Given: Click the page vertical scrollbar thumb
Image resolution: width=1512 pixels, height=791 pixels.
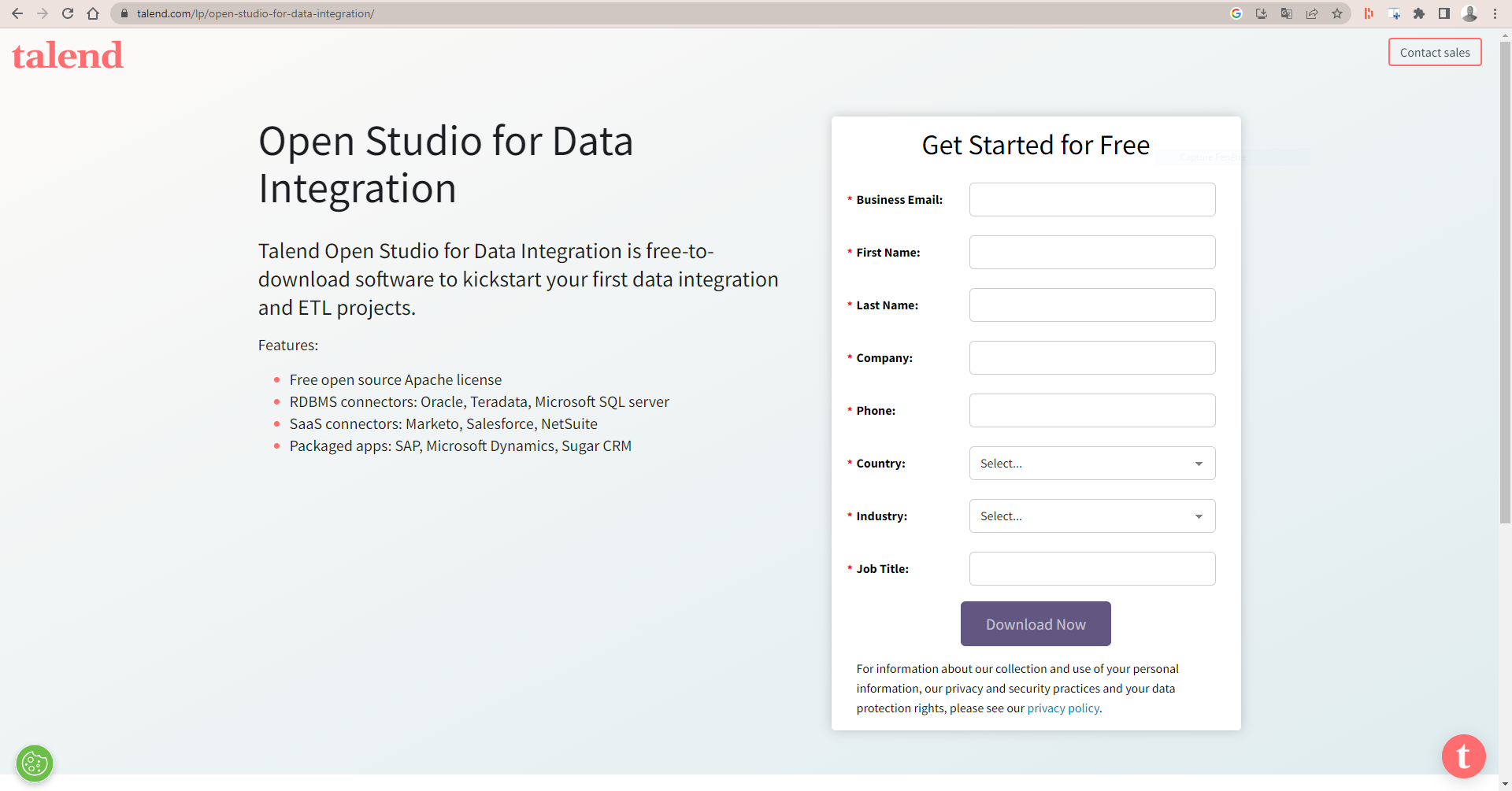Looking at the screenshot, I should (1505, 282).
